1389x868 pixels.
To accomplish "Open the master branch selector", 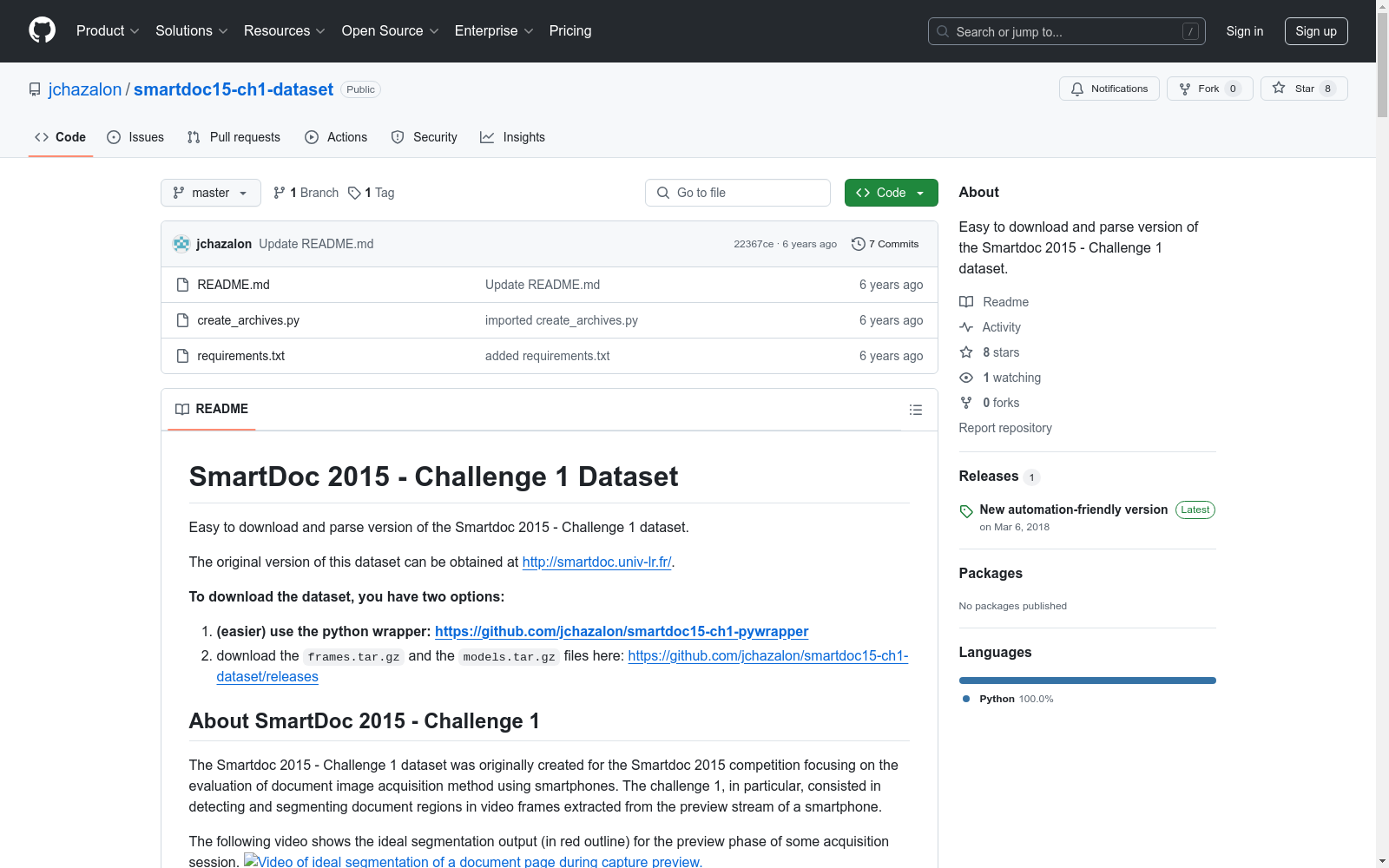I will pos(211,193).
